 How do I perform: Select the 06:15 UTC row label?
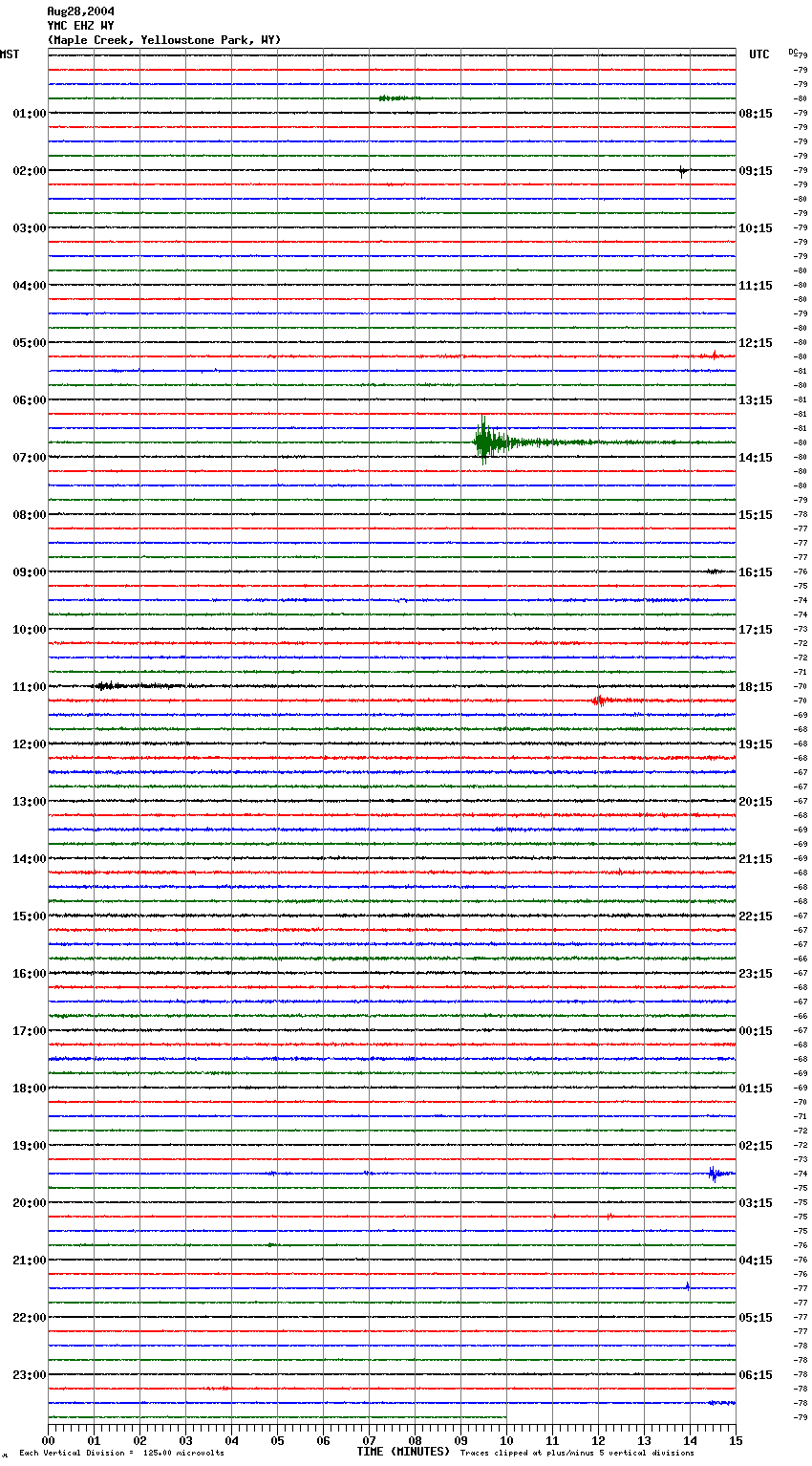pos(756,1375)
